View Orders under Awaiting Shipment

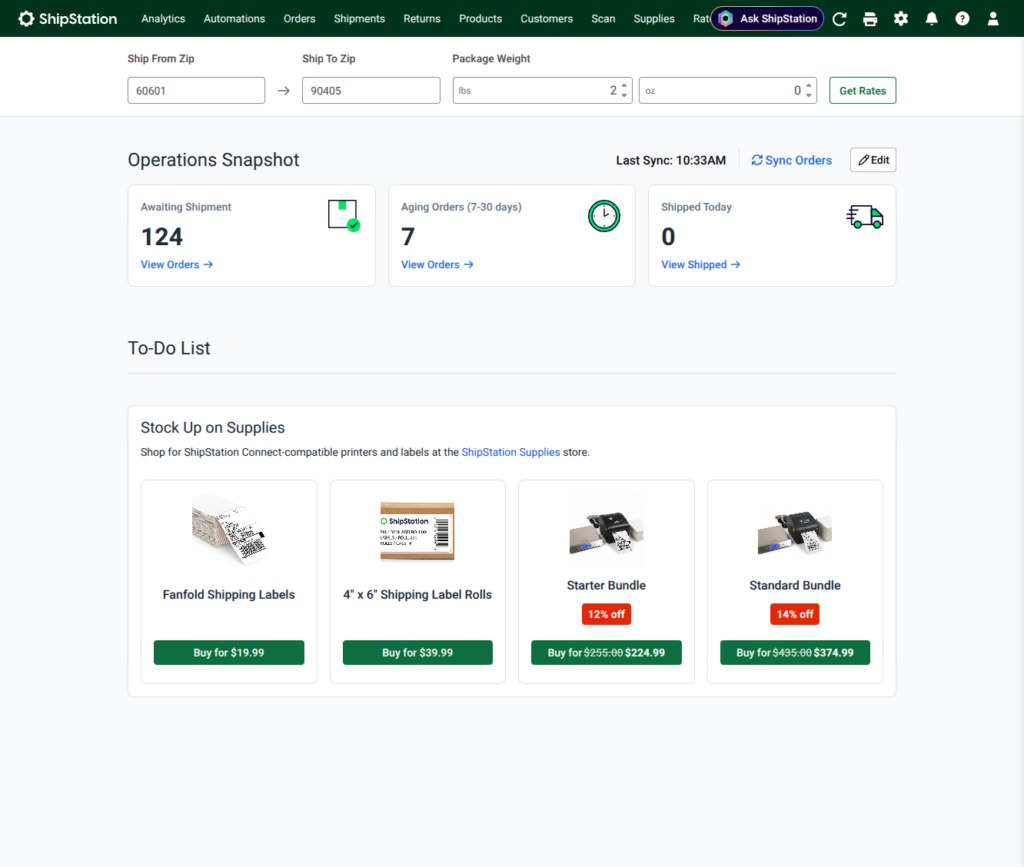tap(177, 264)
